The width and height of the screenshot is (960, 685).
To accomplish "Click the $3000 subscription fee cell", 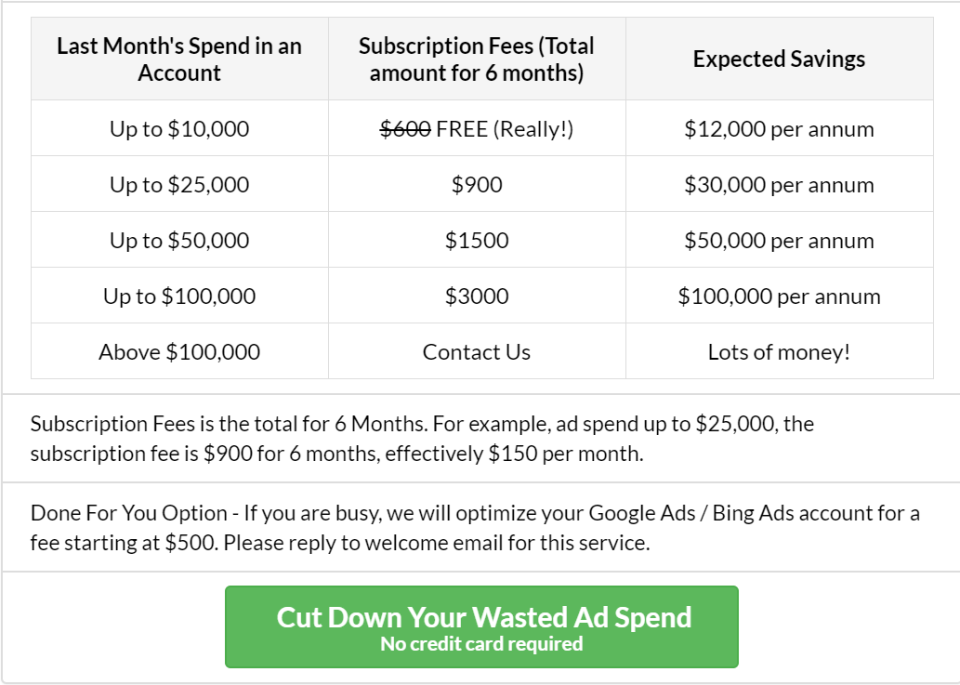I will 476,297.
